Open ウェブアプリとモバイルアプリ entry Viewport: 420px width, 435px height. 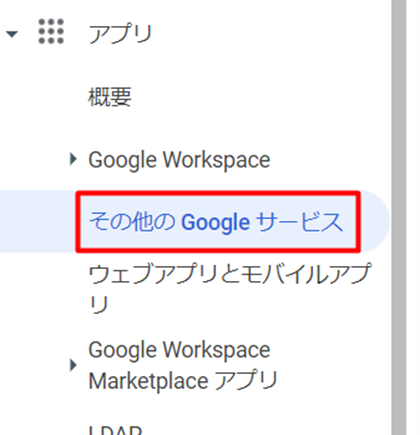[x=230, y=288]
